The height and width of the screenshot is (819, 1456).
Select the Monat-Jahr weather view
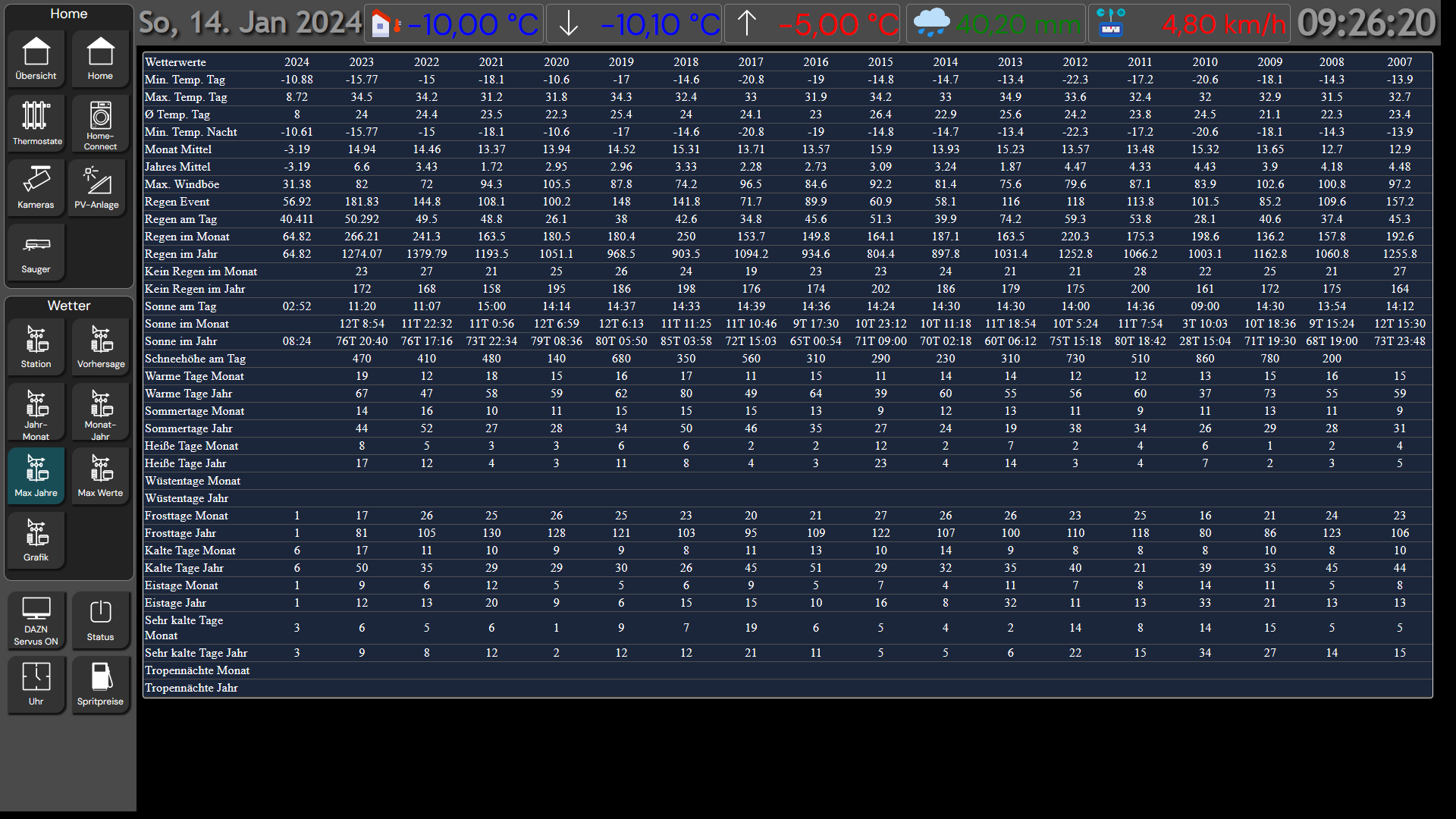click(x=101, y=412)
